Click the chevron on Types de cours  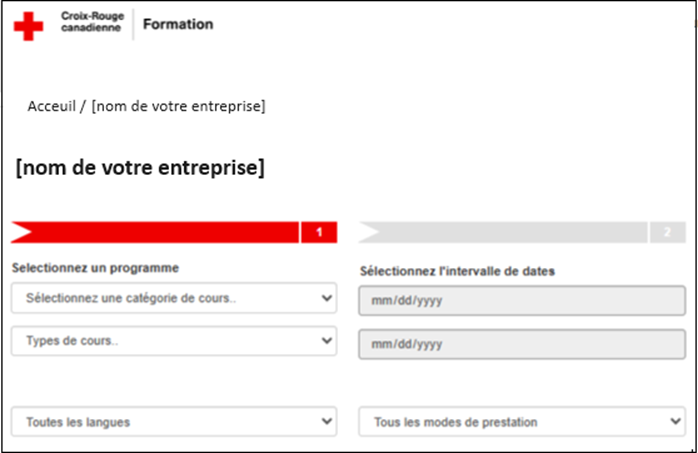click(327, 340)
